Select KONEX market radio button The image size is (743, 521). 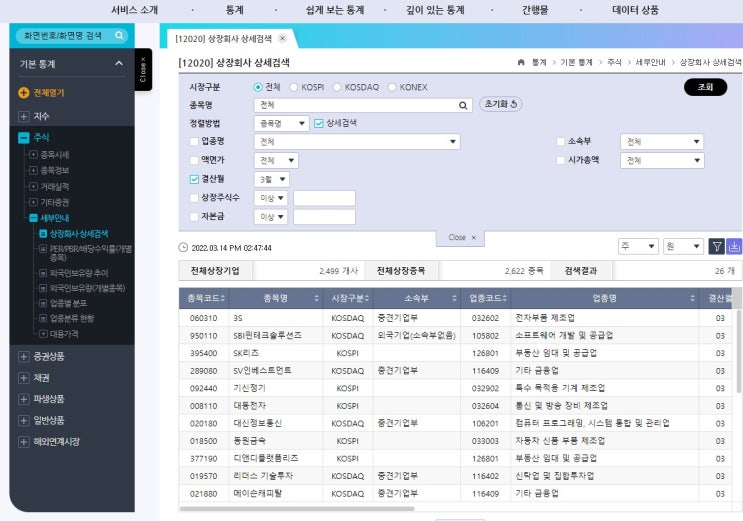(x=392, y=87)
